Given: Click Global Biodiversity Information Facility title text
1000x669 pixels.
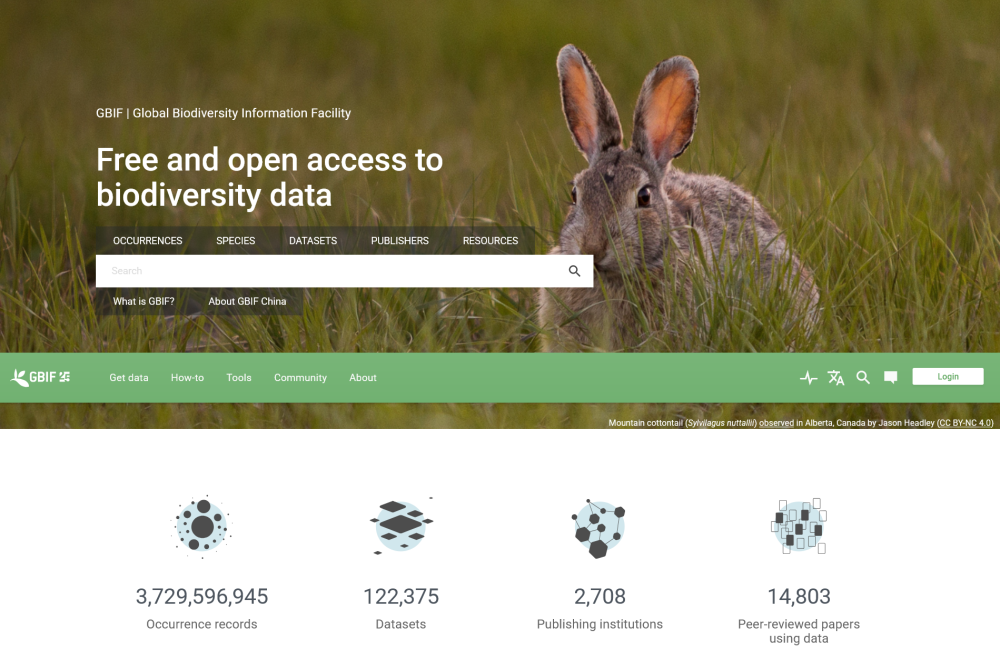Looking at the screenshot, I should (242, 113).
